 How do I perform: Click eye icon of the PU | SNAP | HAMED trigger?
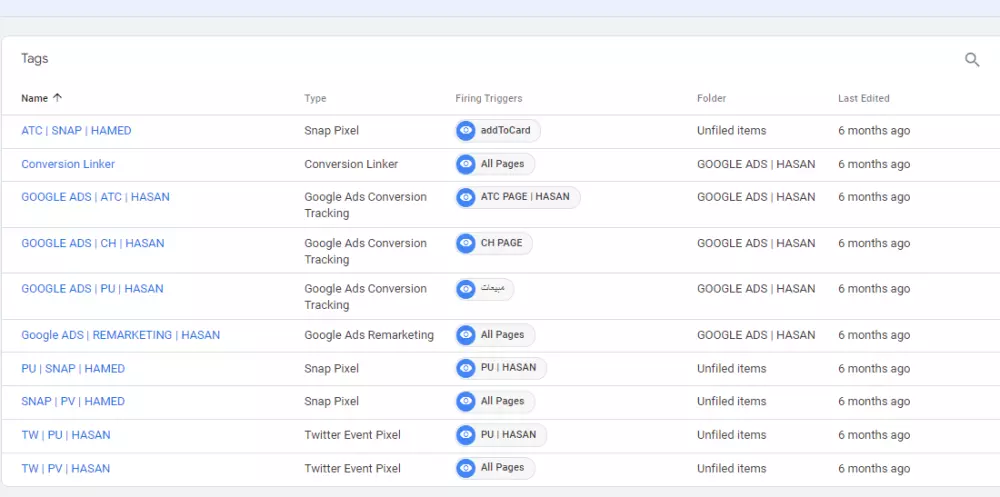(x=466, y=368)
